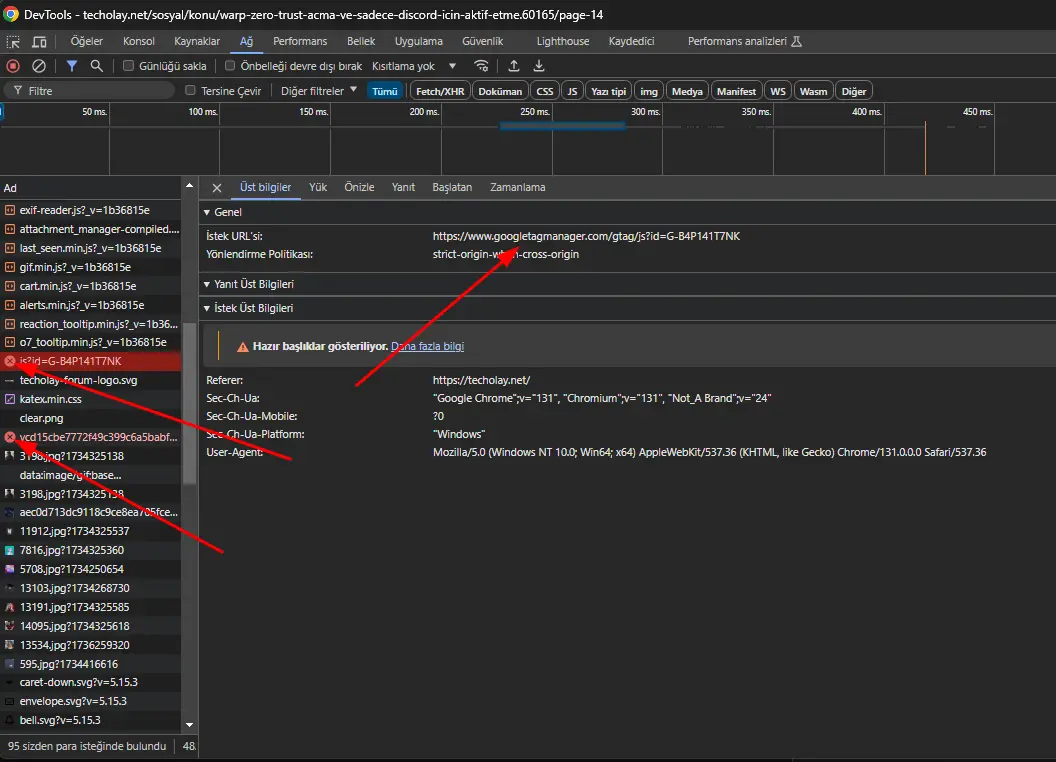Switch to the Öğeler panel

[87, 41]
